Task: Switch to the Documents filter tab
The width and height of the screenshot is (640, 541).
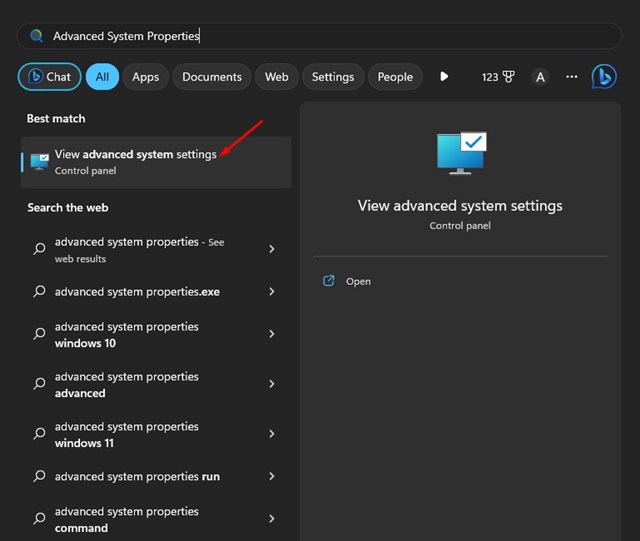Action: point(212,77)
